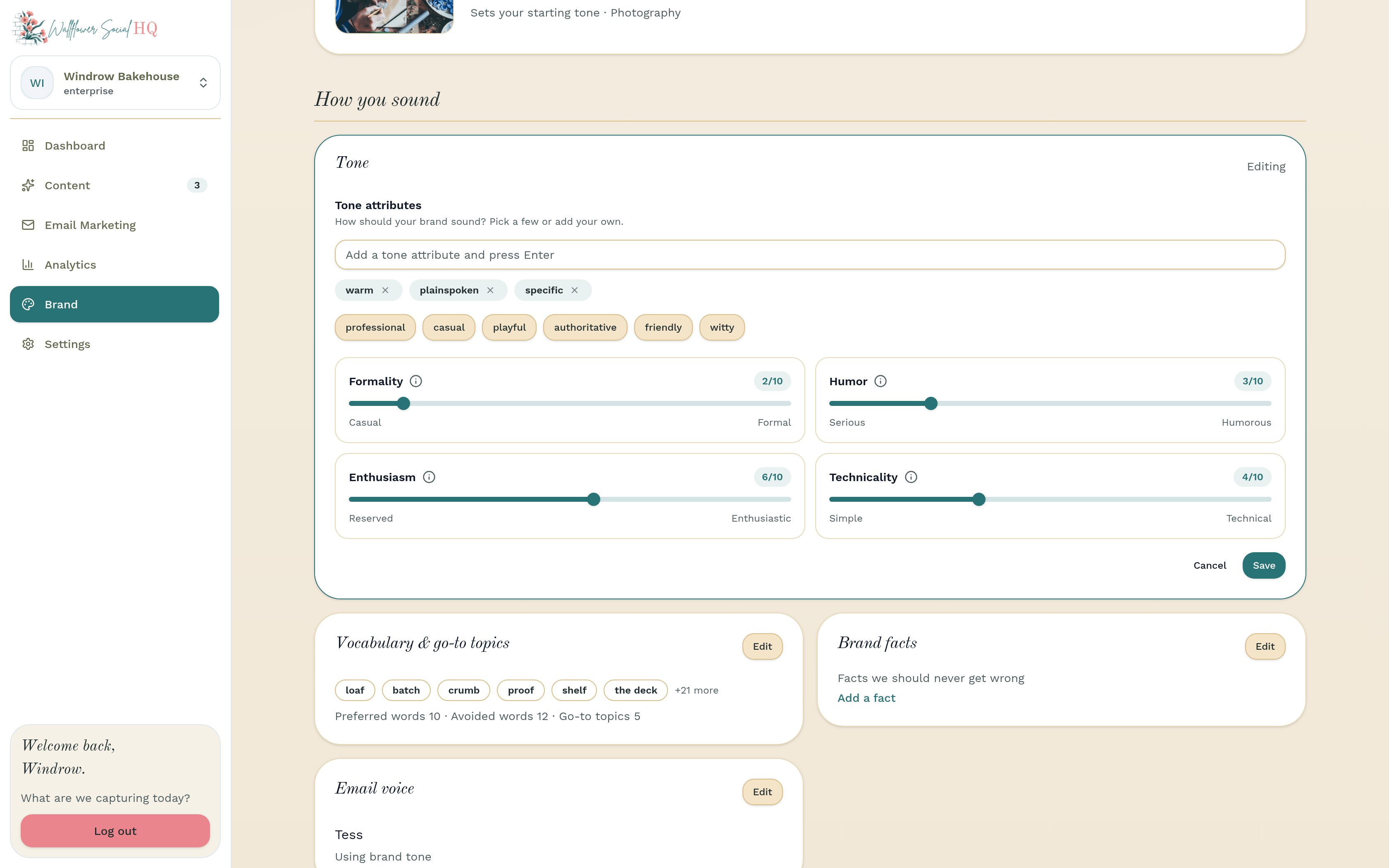
Task: Open the Dashboard page
Action: 114,146
